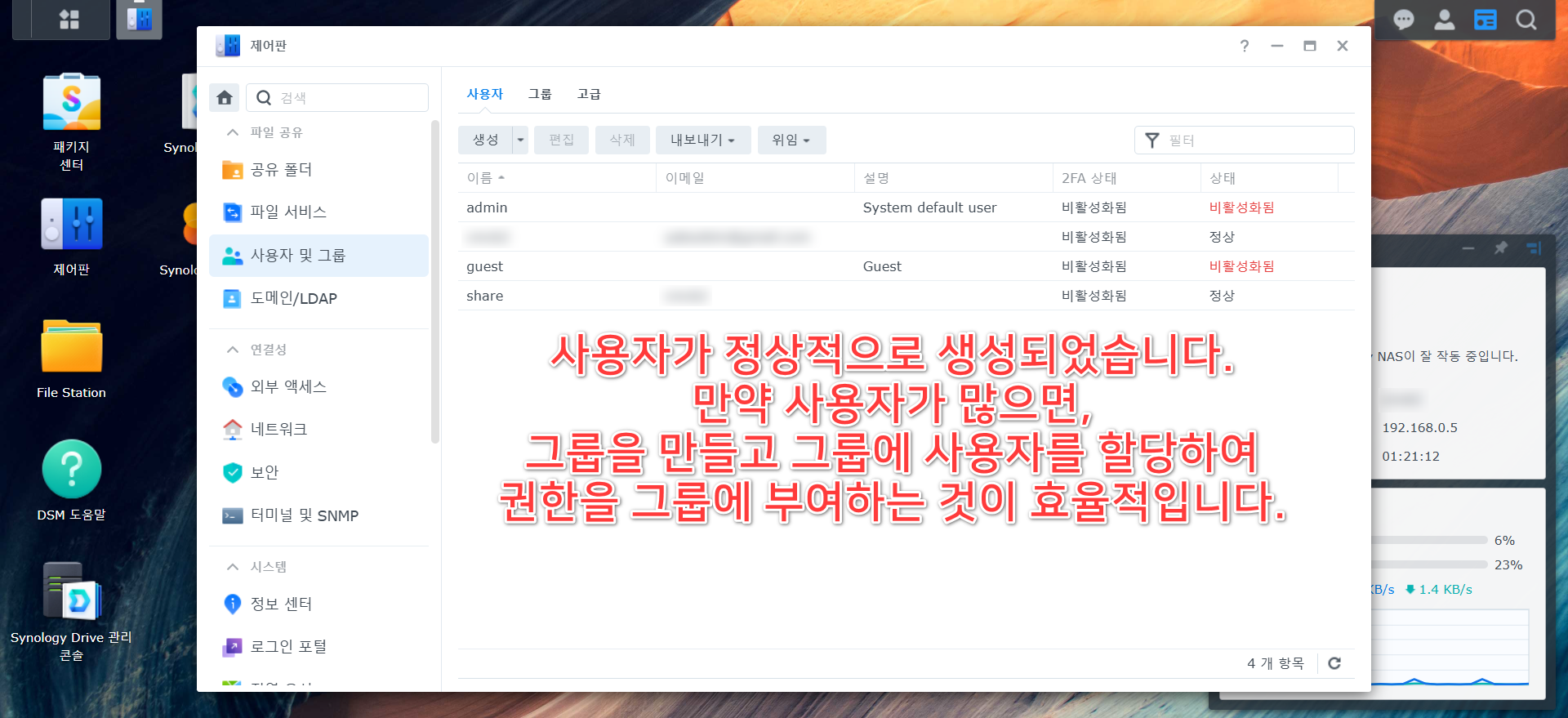Click the 192.168.0.5 address in widget
The image size is (1568, 718).
click(1419, 428)
